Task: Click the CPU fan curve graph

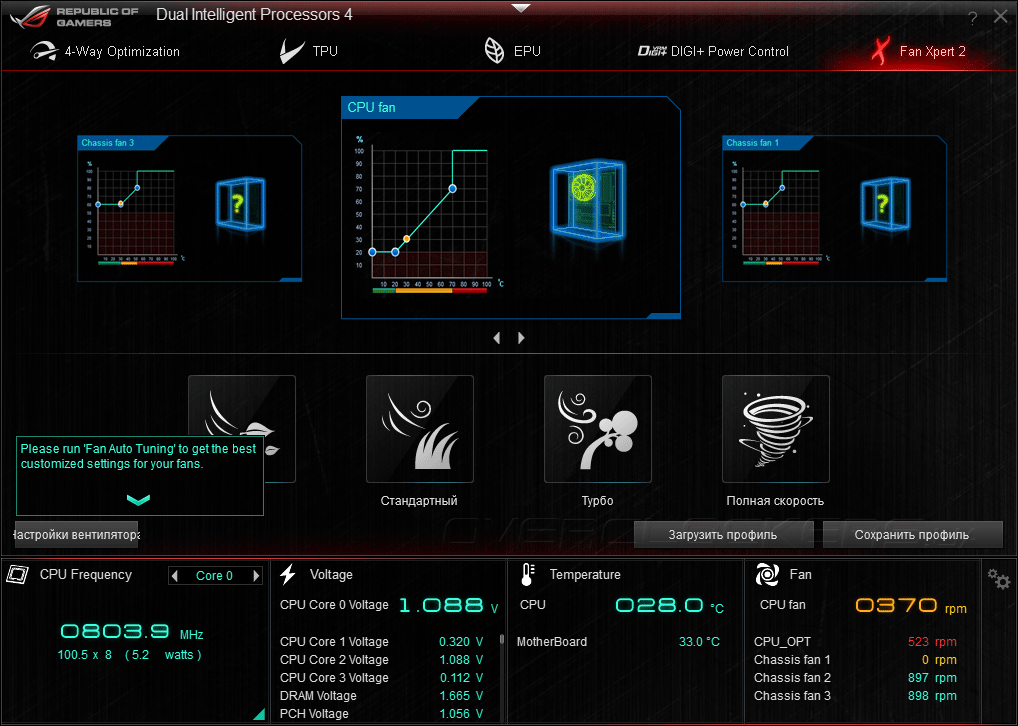Action: [429, 214]
